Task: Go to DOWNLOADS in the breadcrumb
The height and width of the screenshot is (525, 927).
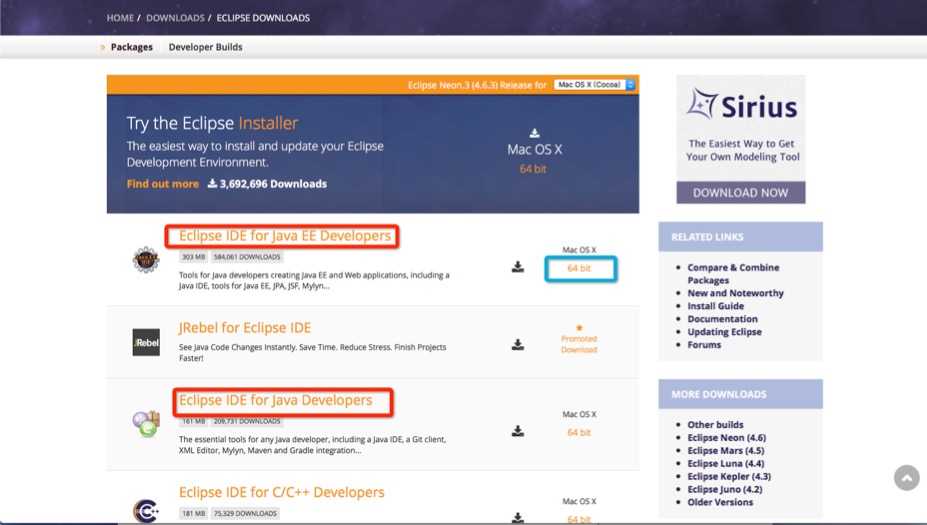Action: tap(175, 18)
